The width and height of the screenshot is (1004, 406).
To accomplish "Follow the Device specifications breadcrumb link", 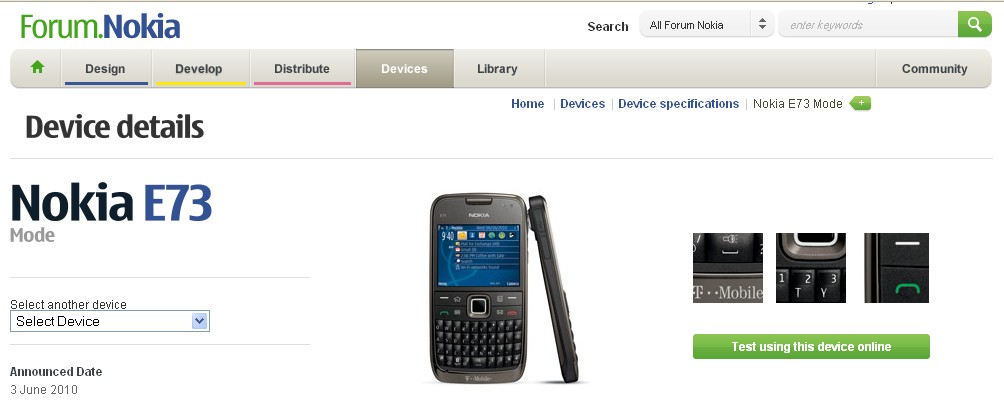I will click(x=678, y=104).
